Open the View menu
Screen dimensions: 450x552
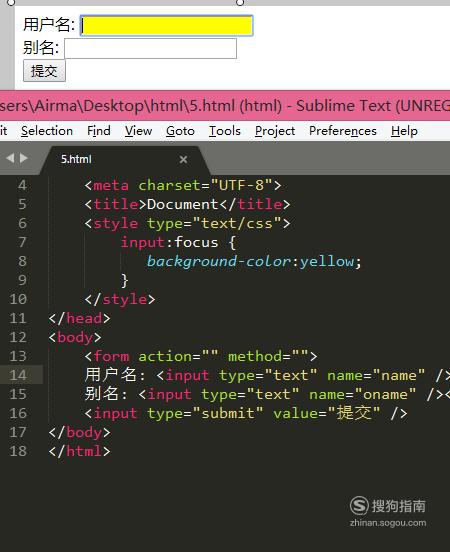[x=138, y=131]
